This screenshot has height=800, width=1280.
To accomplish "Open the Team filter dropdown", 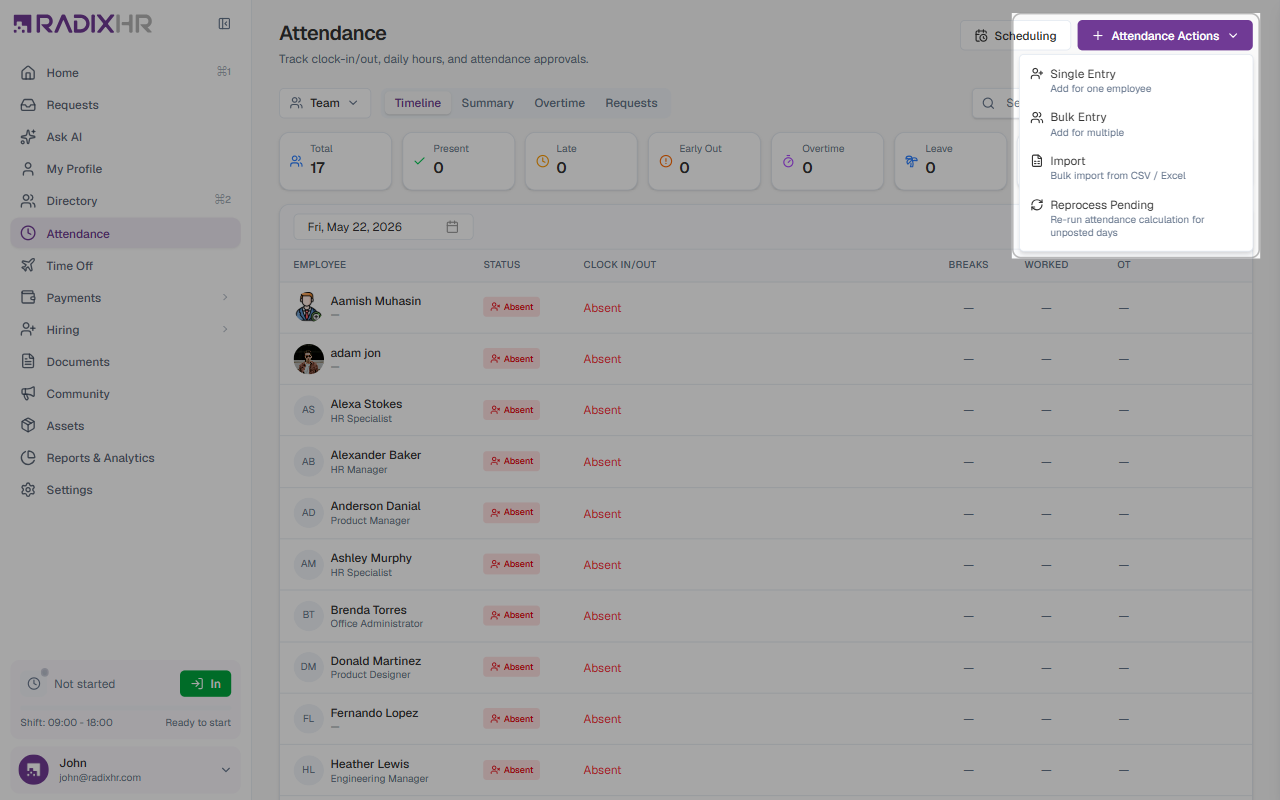I will point(325,103).
